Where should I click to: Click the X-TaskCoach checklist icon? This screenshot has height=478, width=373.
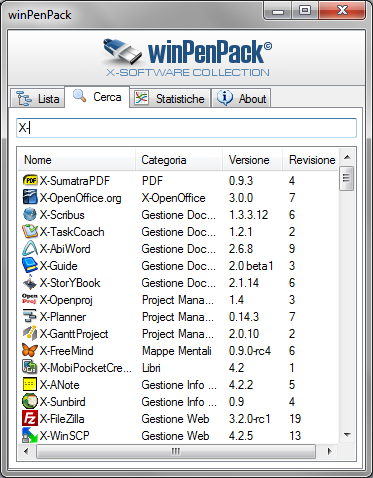click(30, 232)
